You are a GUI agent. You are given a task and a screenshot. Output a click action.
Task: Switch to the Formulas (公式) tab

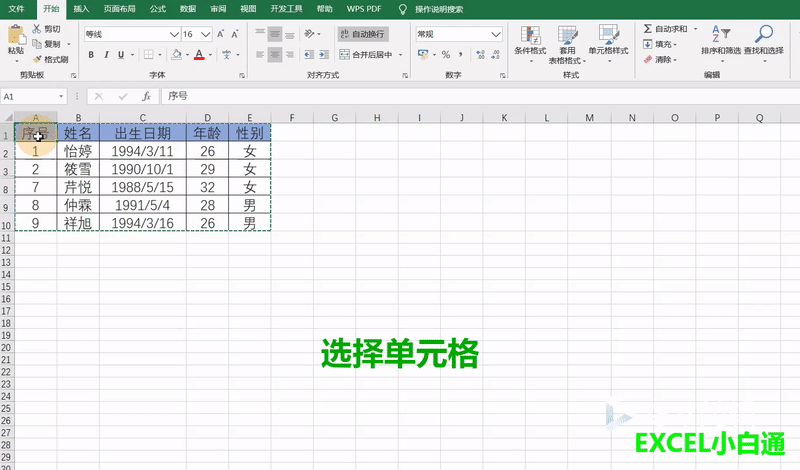[158, 9]
